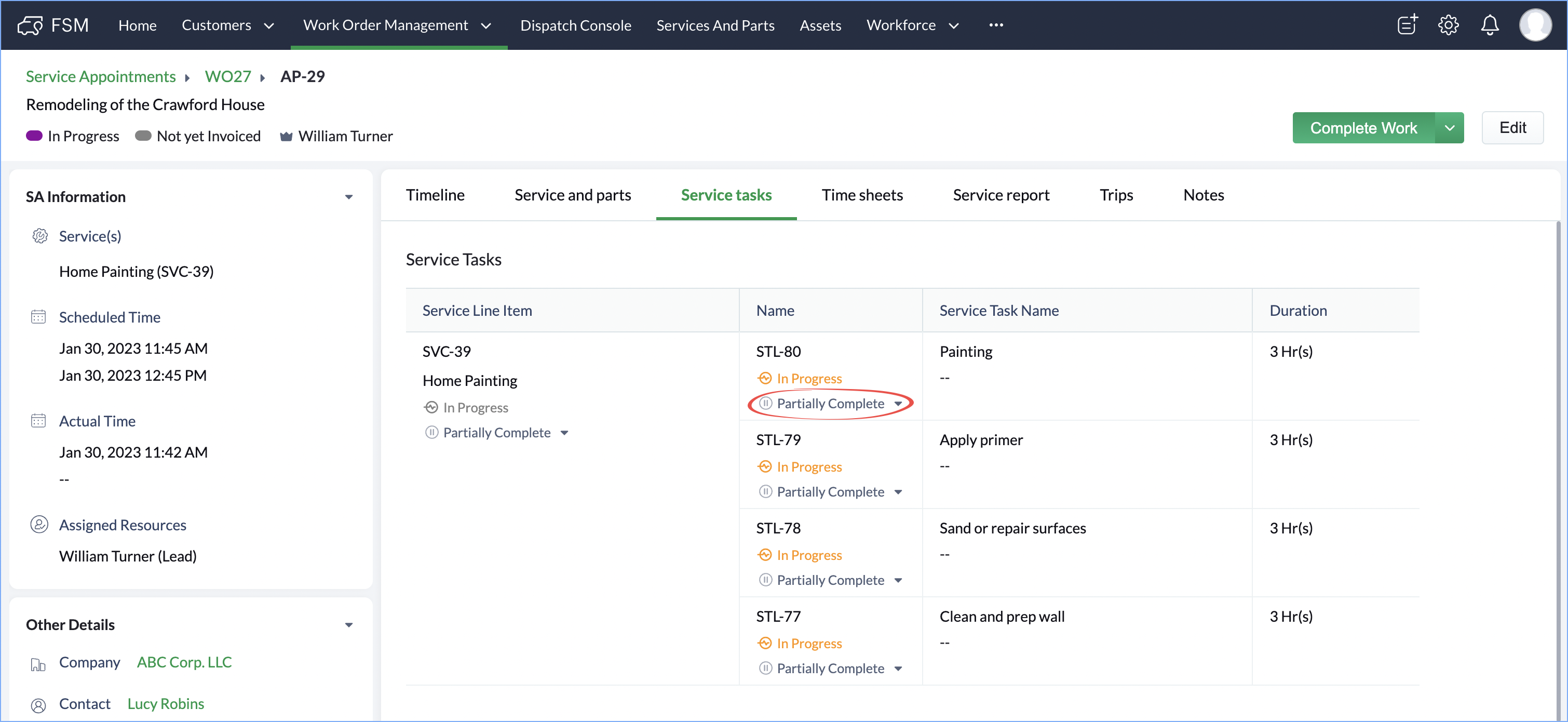The height and width of the screenshot is (722, 1568).
Task: Click the Scheduled Time calendar icon
Action: click(38, 316)
